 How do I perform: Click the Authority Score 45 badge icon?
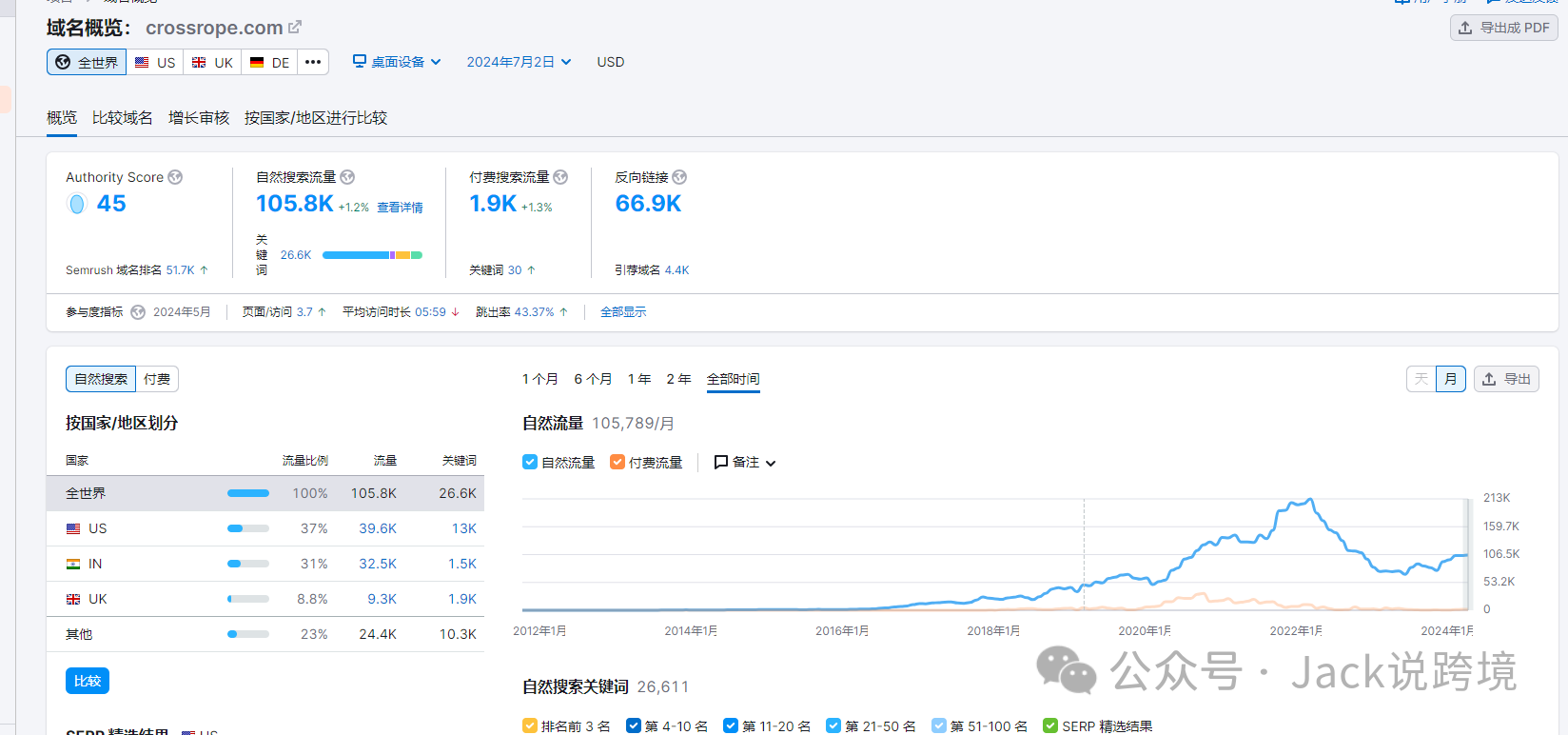pos(77,204)
